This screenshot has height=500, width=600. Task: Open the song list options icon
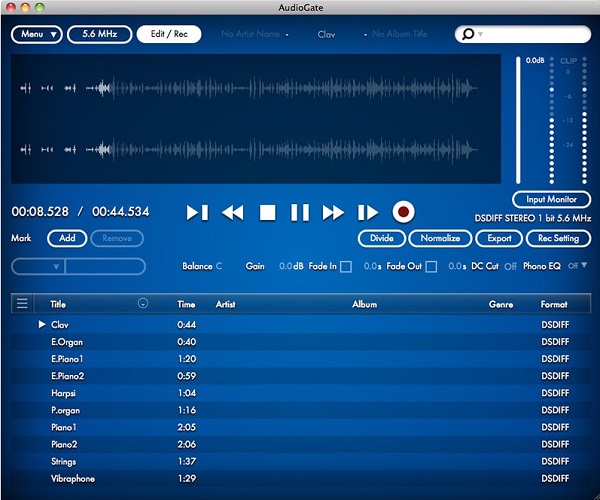[x=23, y=303]
